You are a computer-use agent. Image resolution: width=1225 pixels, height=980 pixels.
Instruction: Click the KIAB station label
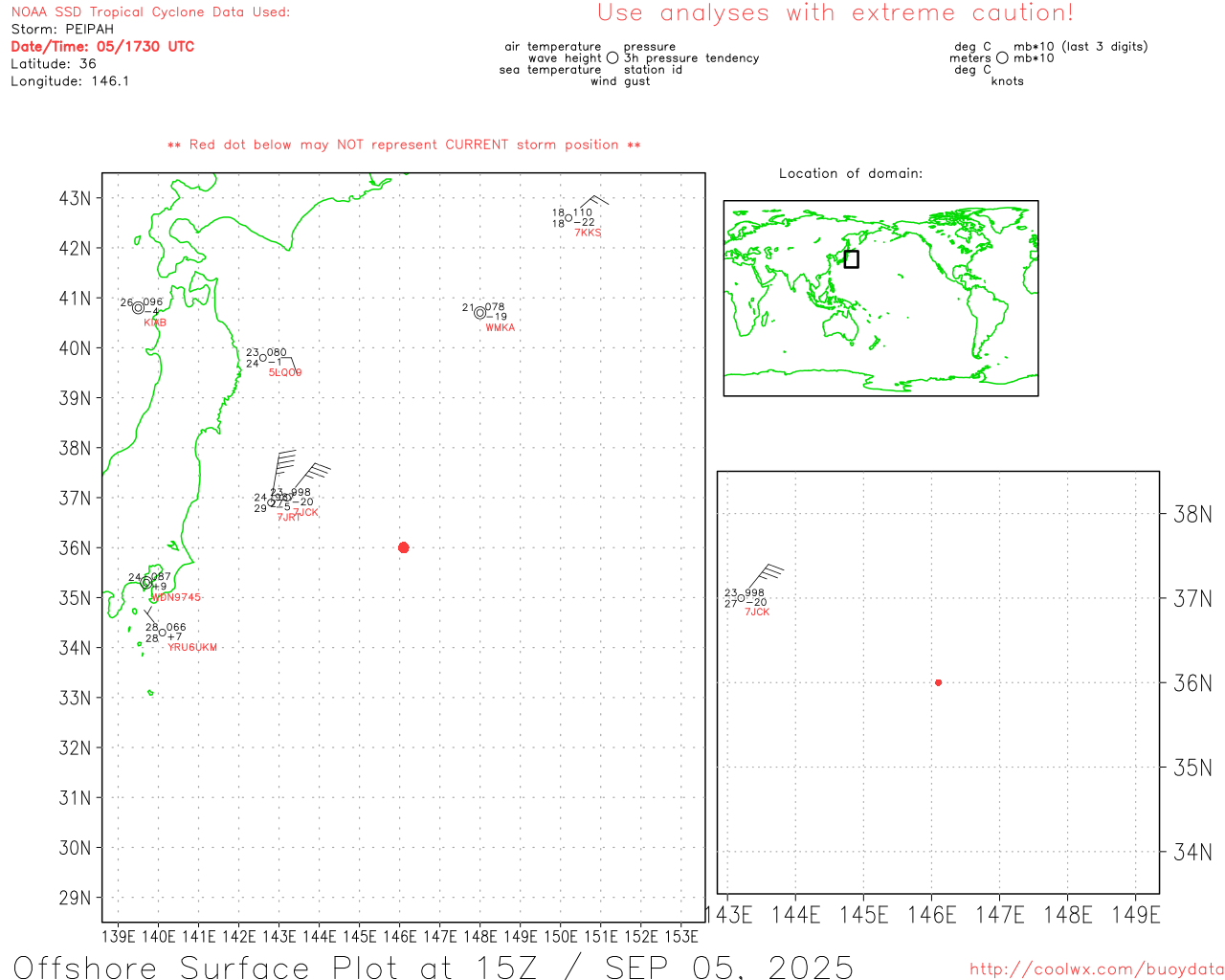[155, 323]
